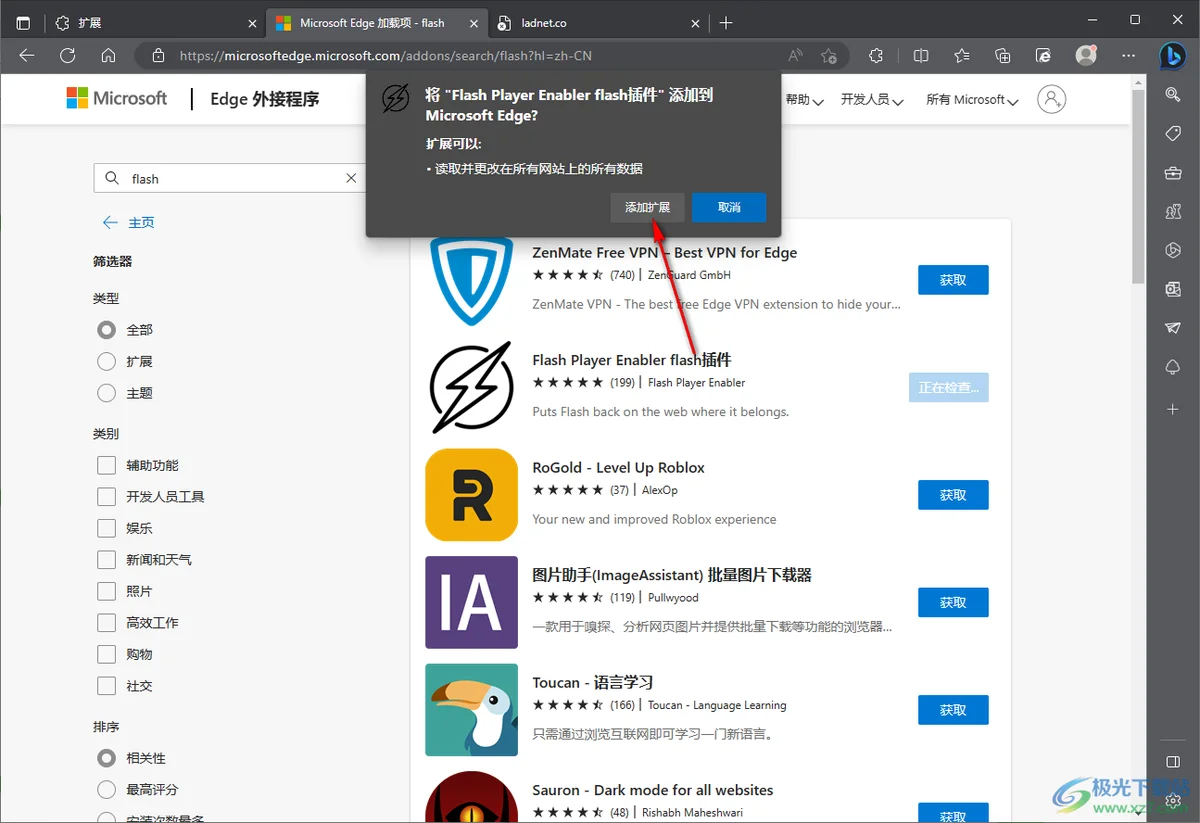
Task: Get the Toucan 语言学习 extension
Action: tap(953, 710)
